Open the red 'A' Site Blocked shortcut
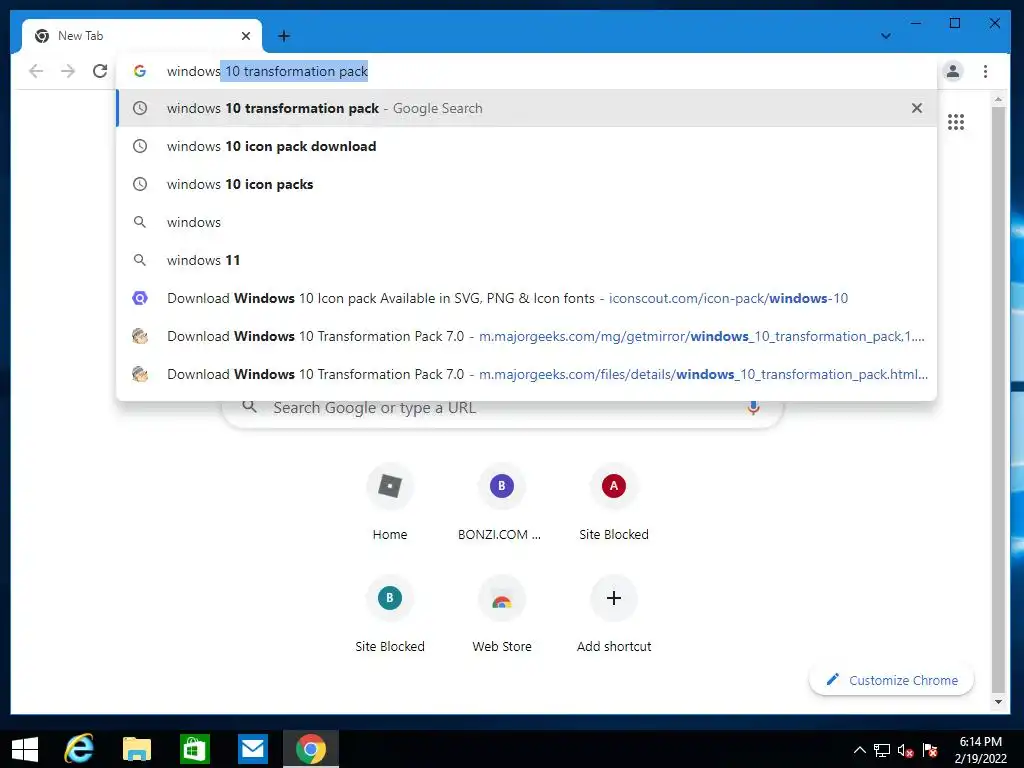 614,504
